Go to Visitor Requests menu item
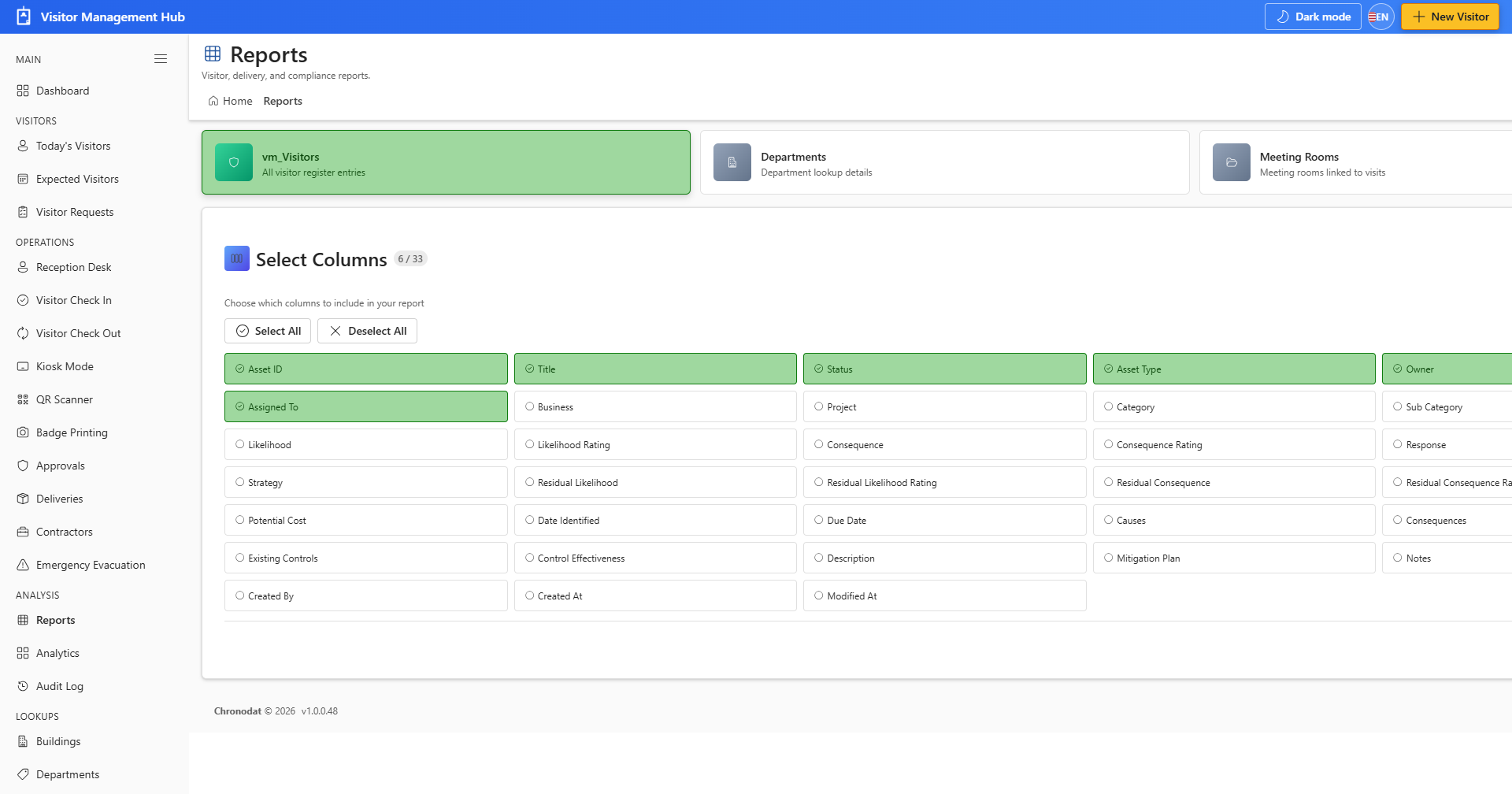 coord(94,212)
